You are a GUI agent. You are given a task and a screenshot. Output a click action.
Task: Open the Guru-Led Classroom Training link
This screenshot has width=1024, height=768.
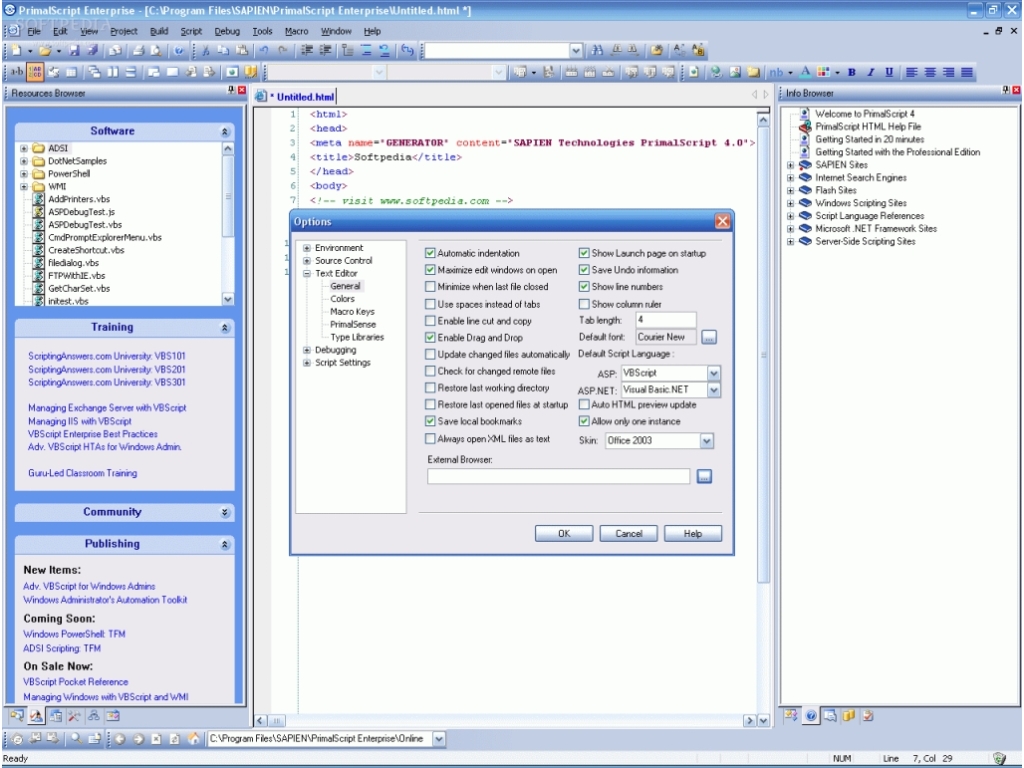click(x=82, y=473)
